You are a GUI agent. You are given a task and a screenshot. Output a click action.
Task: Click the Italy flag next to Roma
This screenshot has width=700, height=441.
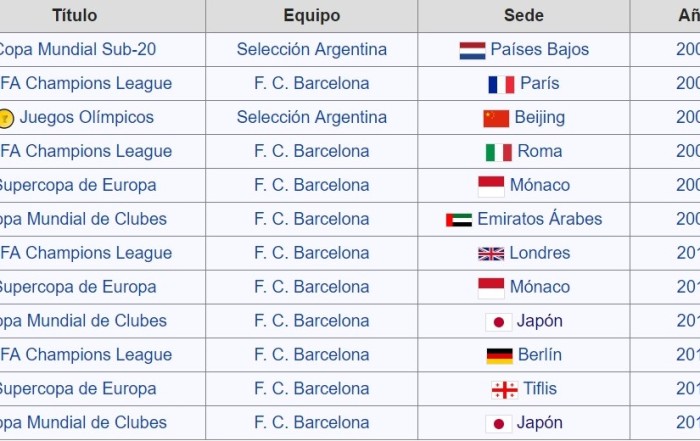point(499,152)
